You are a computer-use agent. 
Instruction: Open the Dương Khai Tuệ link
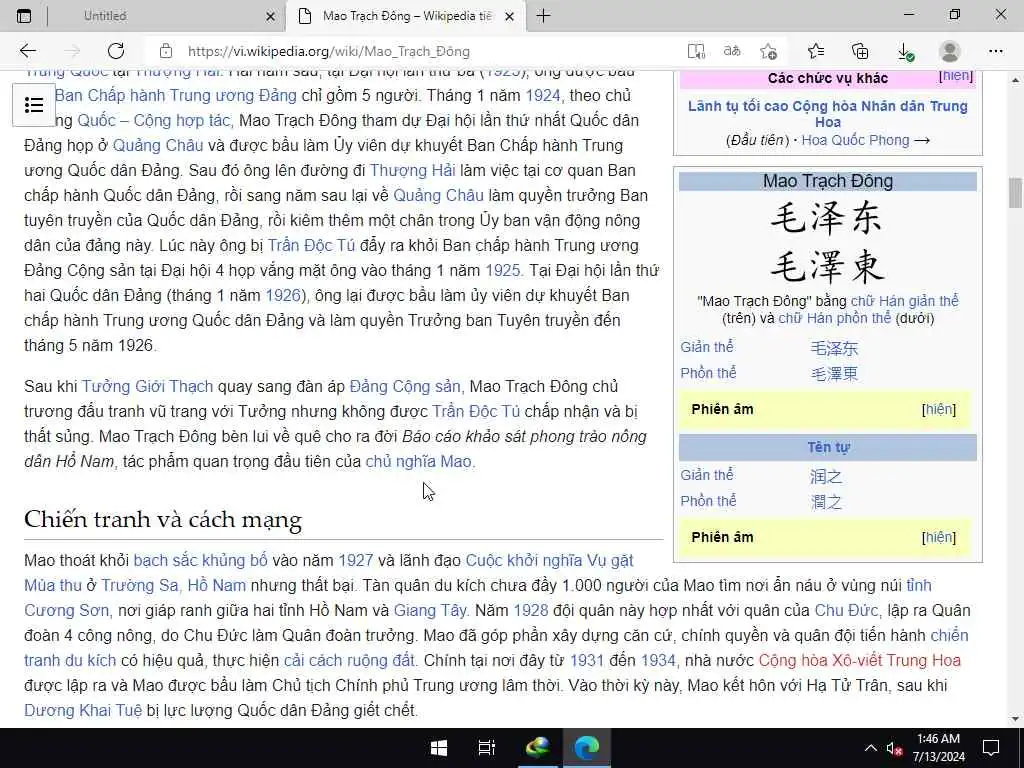83,711
